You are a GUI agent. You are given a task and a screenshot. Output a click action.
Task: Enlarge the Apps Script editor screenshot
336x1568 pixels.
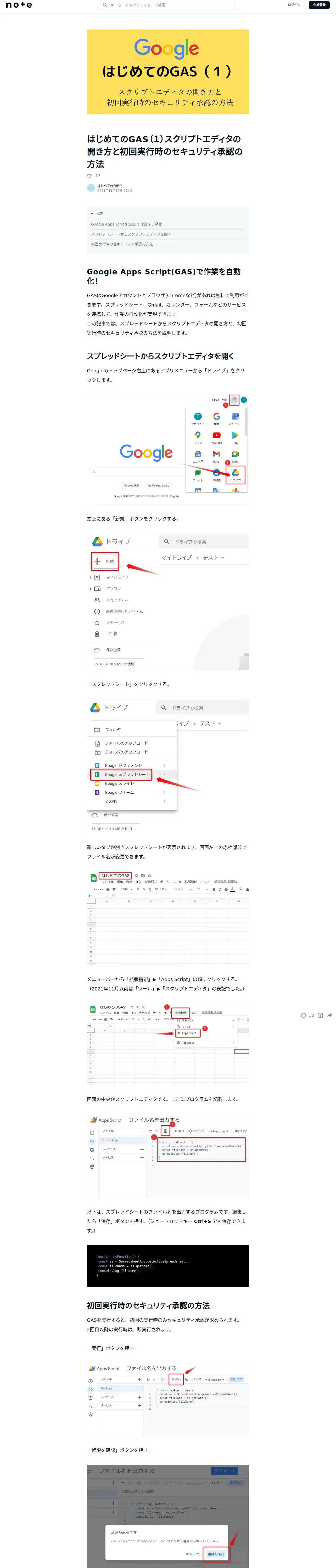(168, 1156)
